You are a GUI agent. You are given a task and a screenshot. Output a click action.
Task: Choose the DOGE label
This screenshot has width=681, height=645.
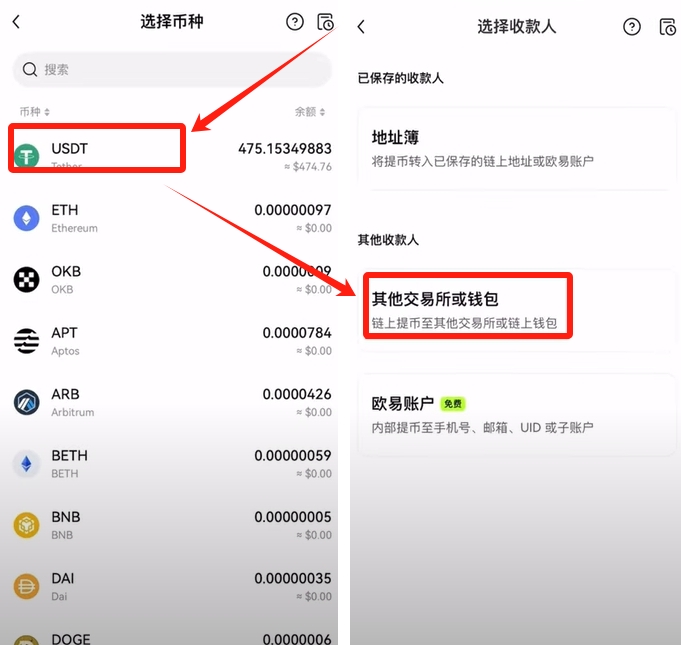coord(71,639)
